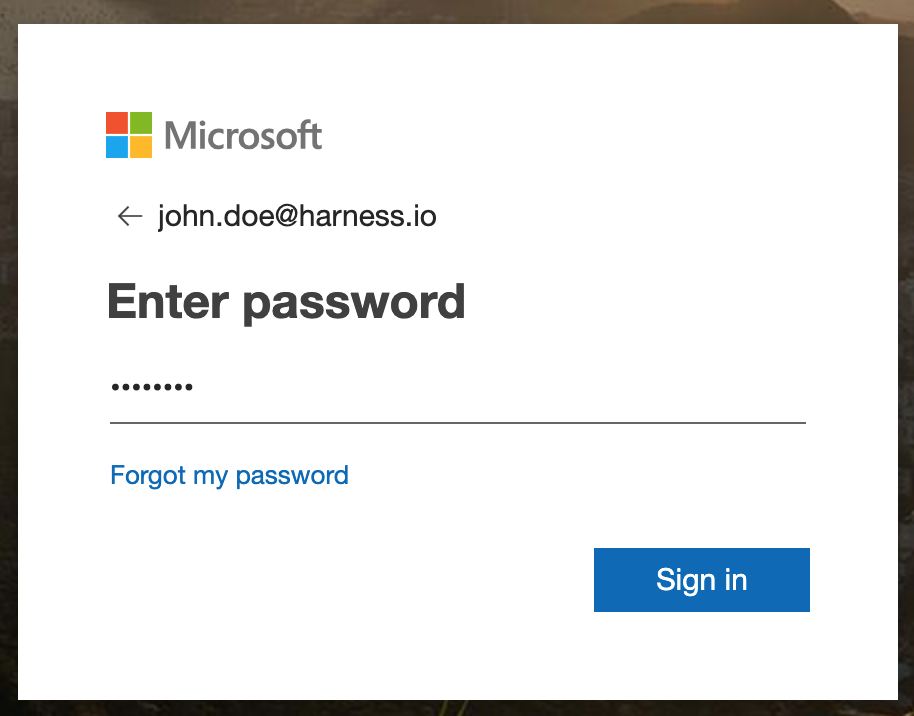Select the john.doe@harness.io account text
Image resolution: width=914 pixels, height=716 pixels.
[297, 216]
